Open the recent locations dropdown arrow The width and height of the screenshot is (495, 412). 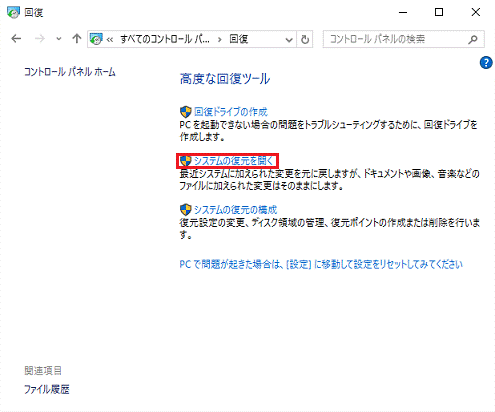click(x=59, y=39)
